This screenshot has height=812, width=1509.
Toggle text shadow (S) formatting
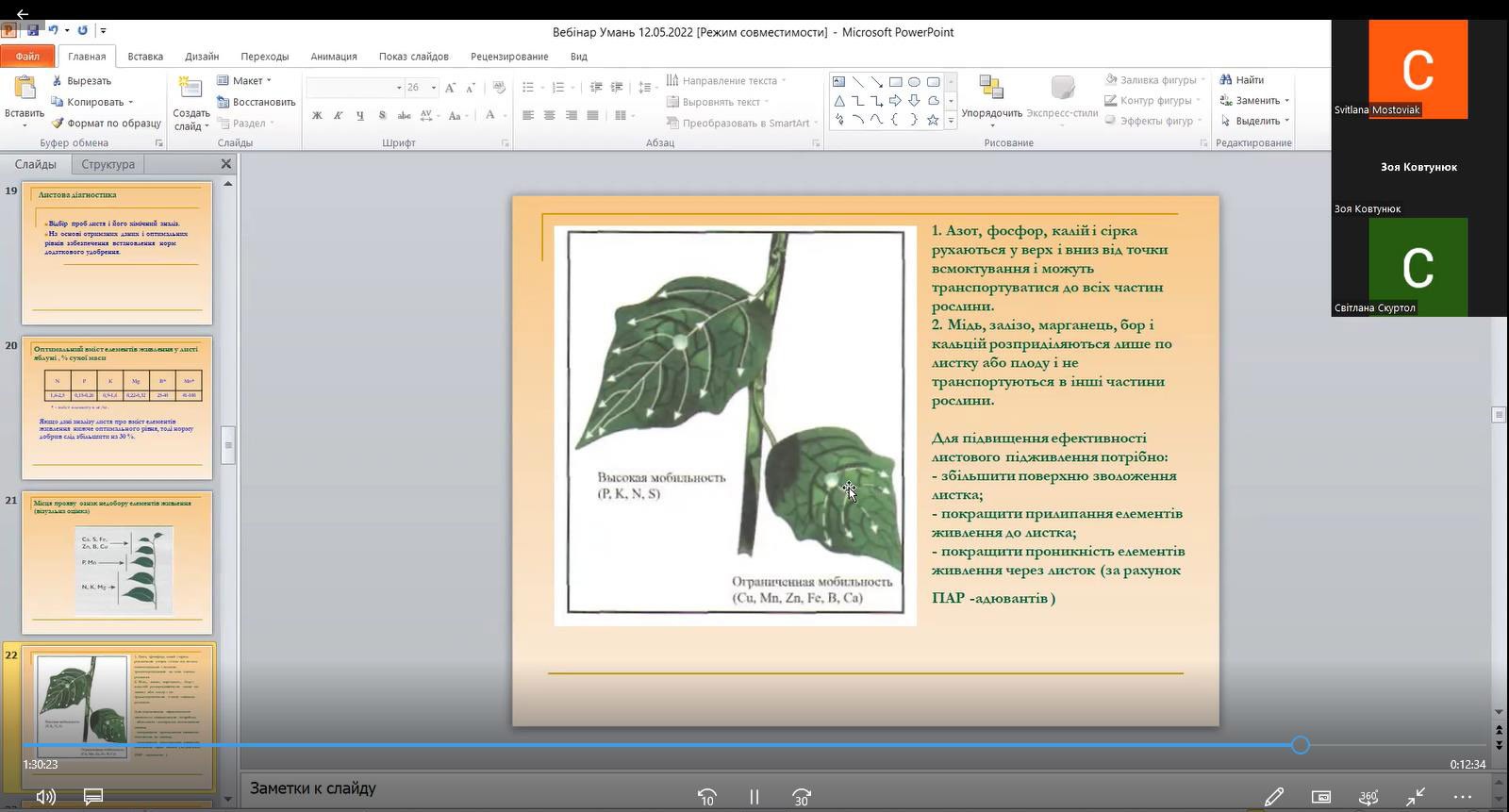(382, 115)
